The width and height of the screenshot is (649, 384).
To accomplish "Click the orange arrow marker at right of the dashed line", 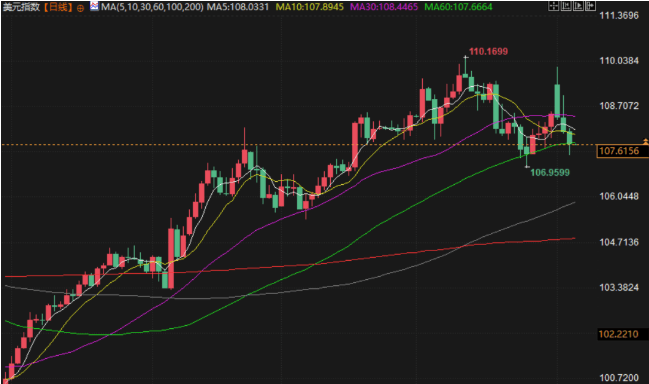I will 645,142.
